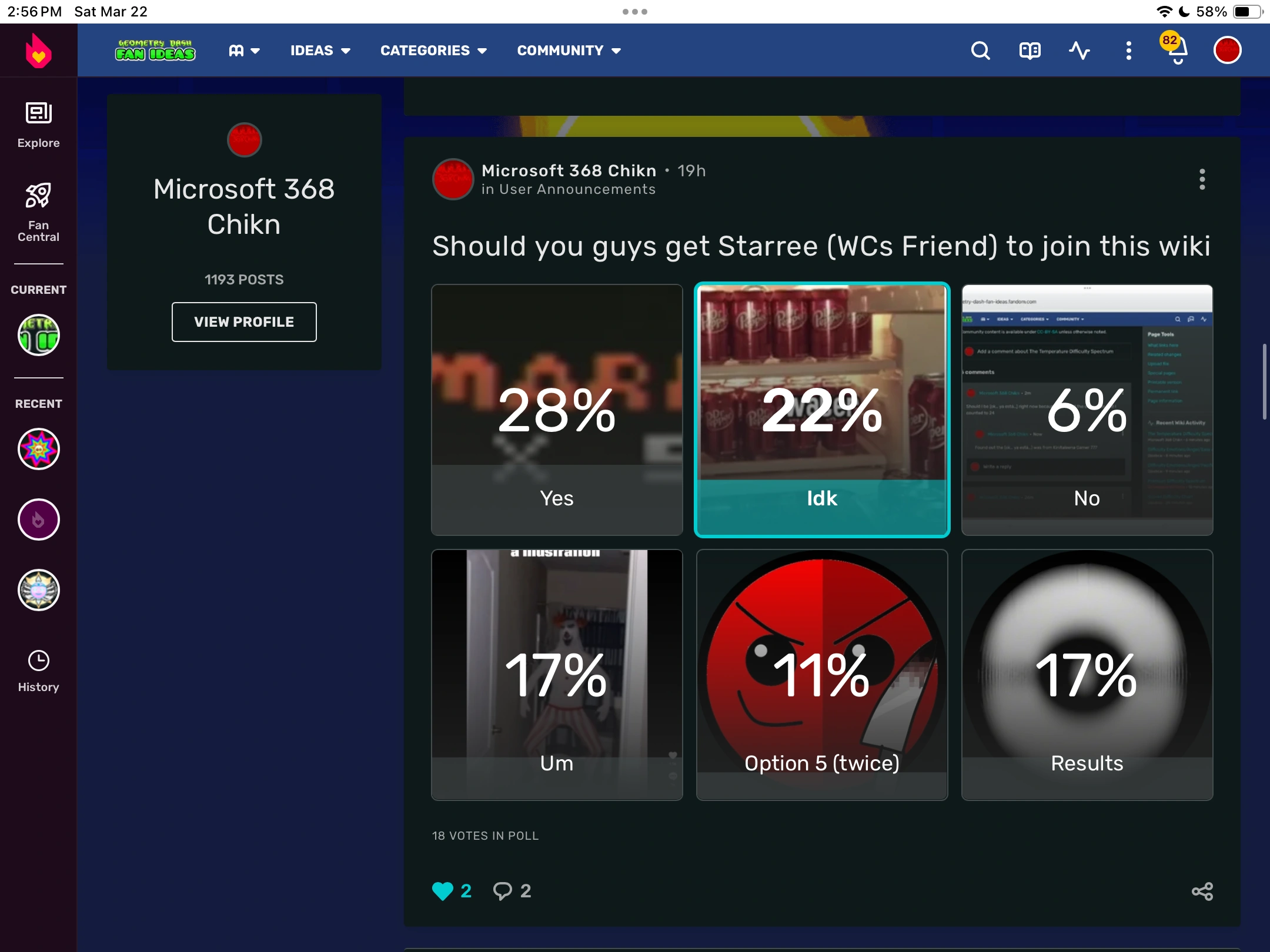Open the post's three-dot options menu
The image size is (1270, 952).
tap(1202, 179)
